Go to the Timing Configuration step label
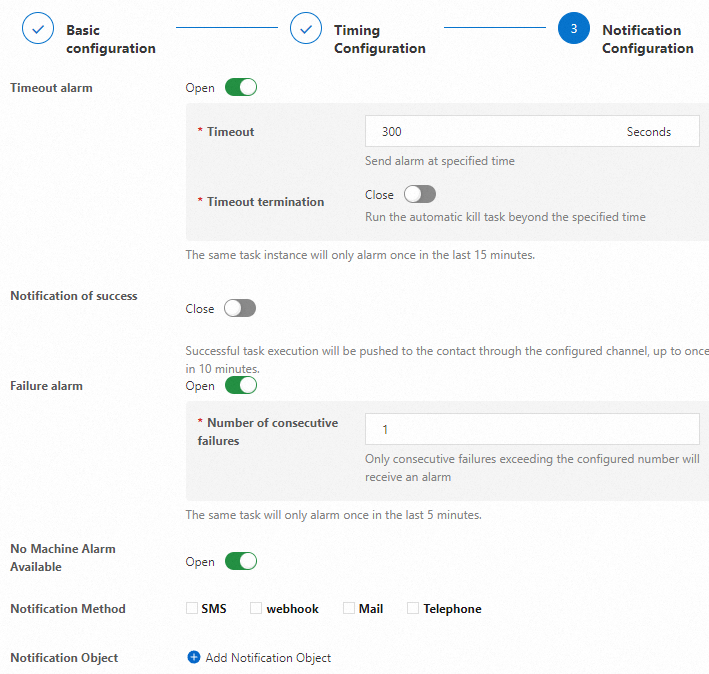The image size is (709, 674). click(x=380, y=39)
